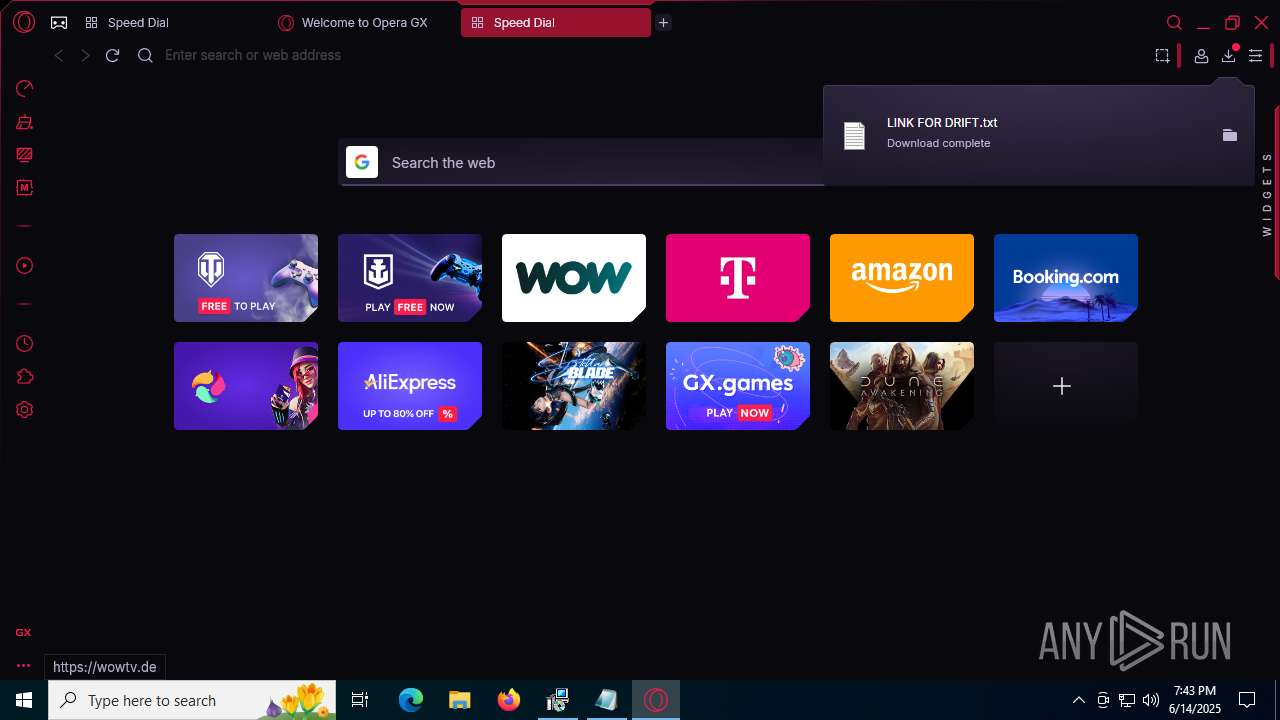Open the Easy Setup menu icon

[1255, 56]
